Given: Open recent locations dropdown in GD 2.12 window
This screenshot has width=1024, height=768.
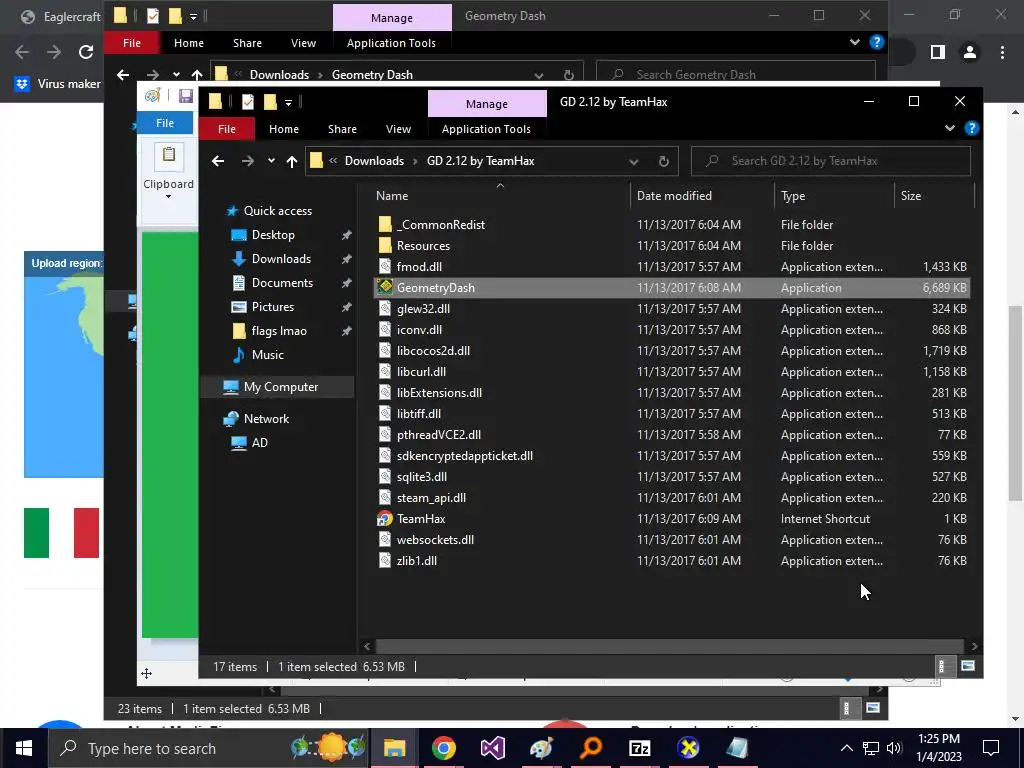Looking at the screenshot, I should point(271,161).
